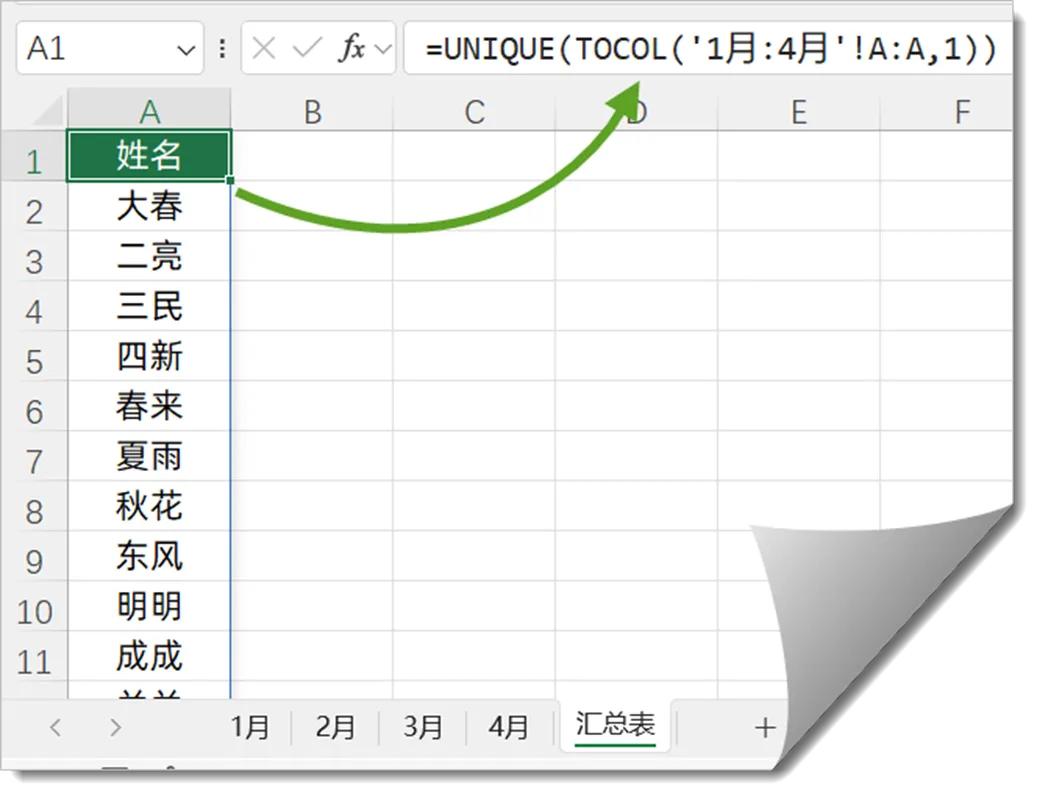1037x794 pixels.
Task: Click cell A1 containing 姓名
Action: tap(149, 156)
